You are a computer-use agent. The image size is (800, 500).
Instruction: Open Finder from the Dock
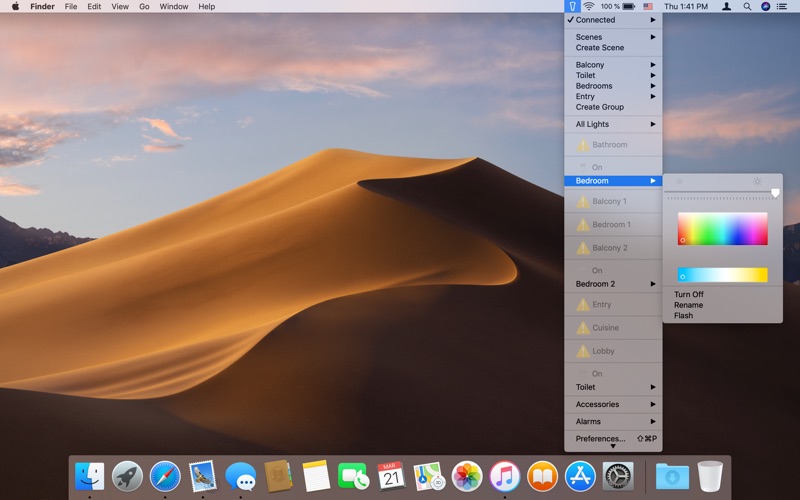[x=89, y=476]
